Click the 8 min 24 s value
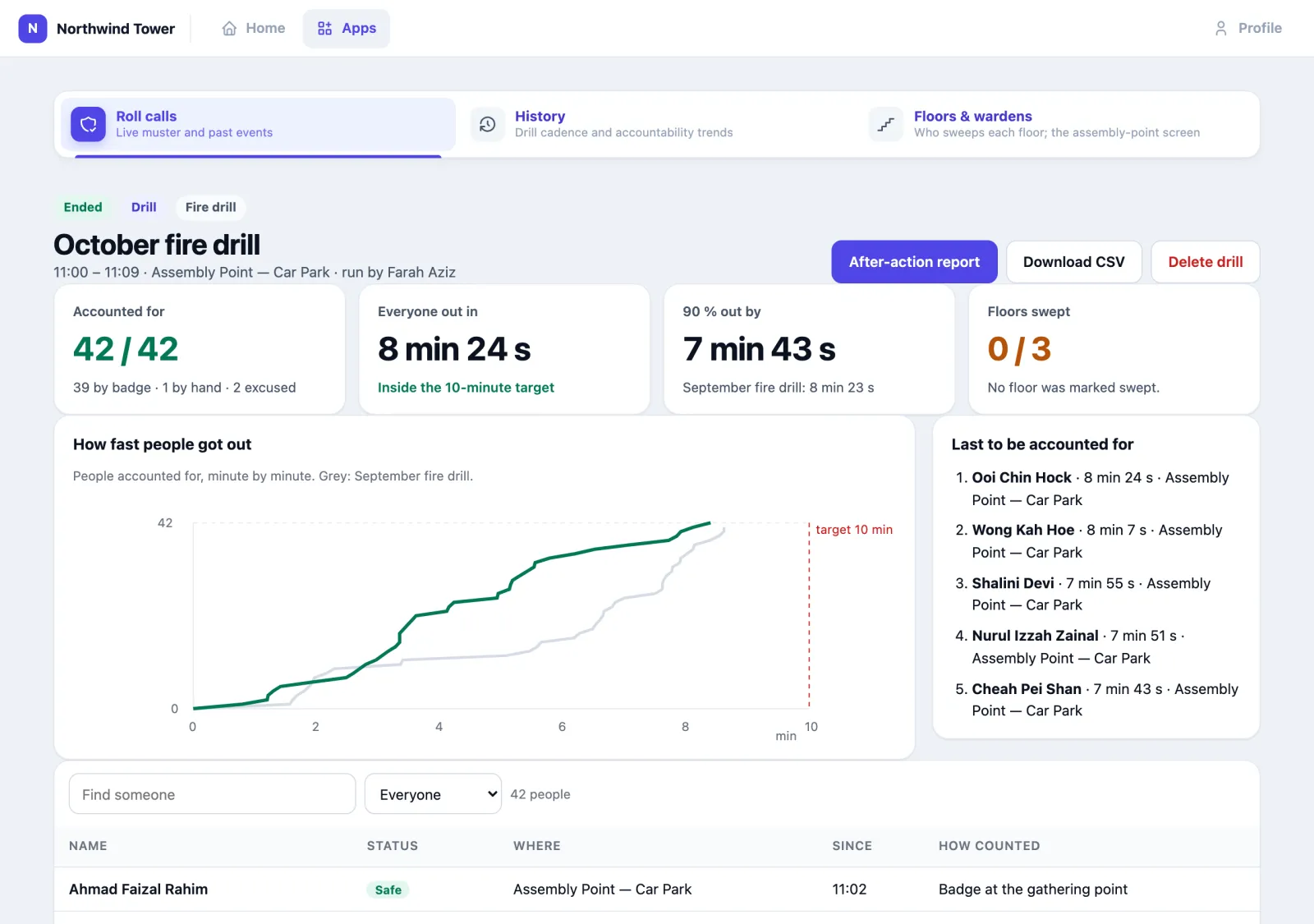 pyautogui.click(x=454, y=349)
